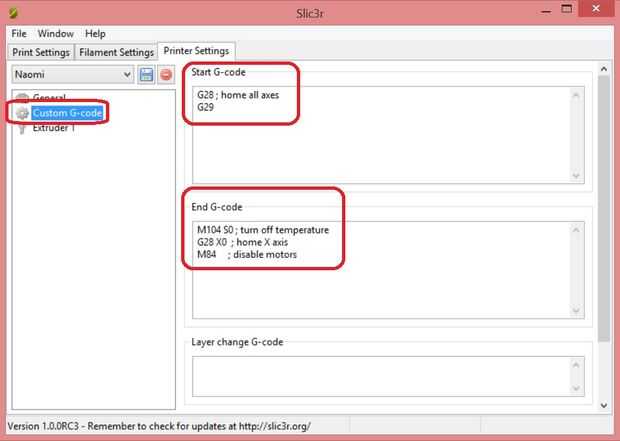Screen dimensions: 620x441
Task: Click the version status bar text
Action: 159,426
